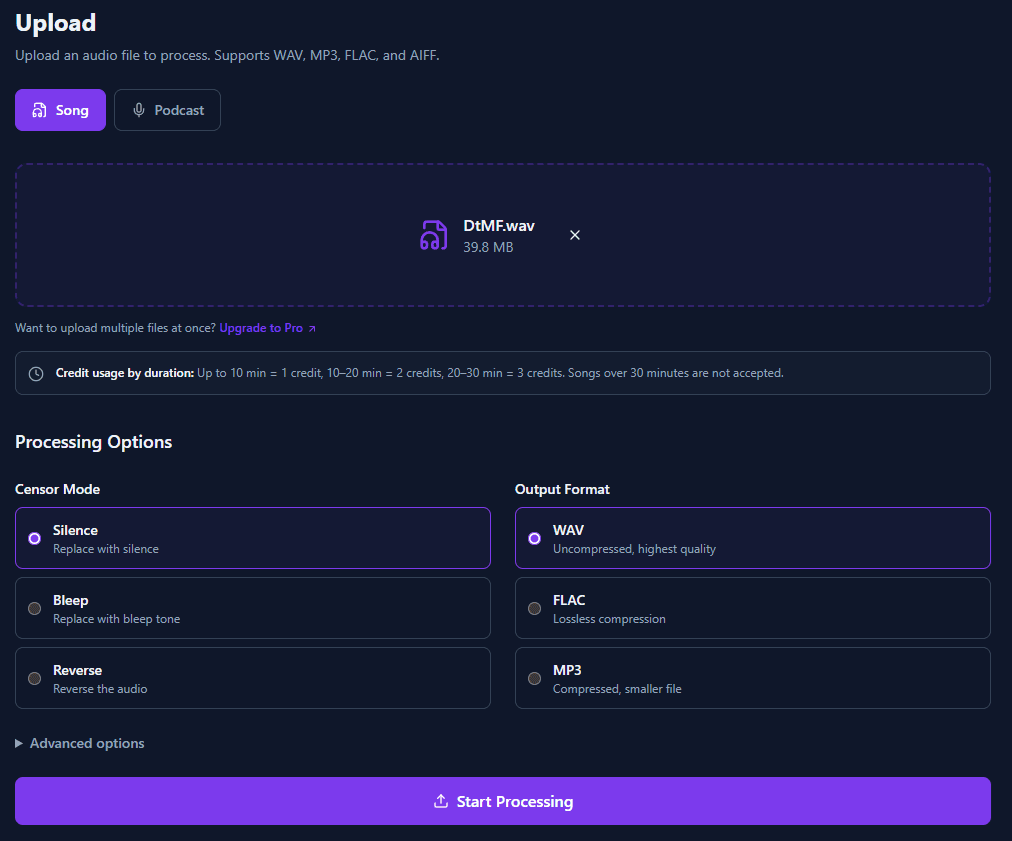This screenshot has height=841, width=1012.
Task: Select the Silence censor mode radio button
Action: tap(33, 538)
